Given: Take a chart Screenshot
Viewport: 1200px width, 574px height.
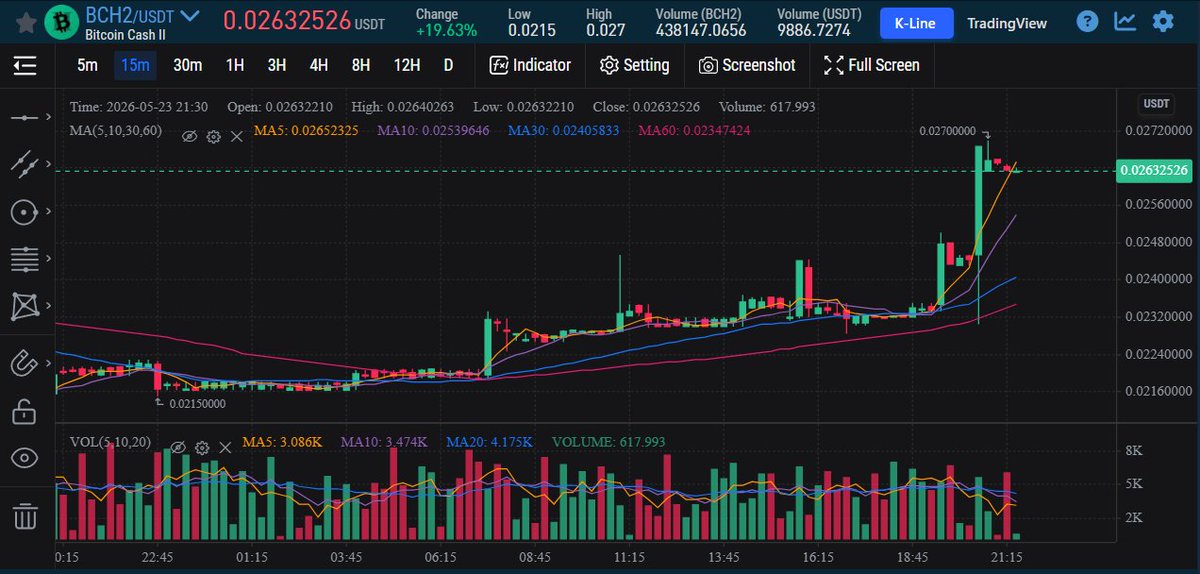Looking at the screenshot, I should pos(747,65).
